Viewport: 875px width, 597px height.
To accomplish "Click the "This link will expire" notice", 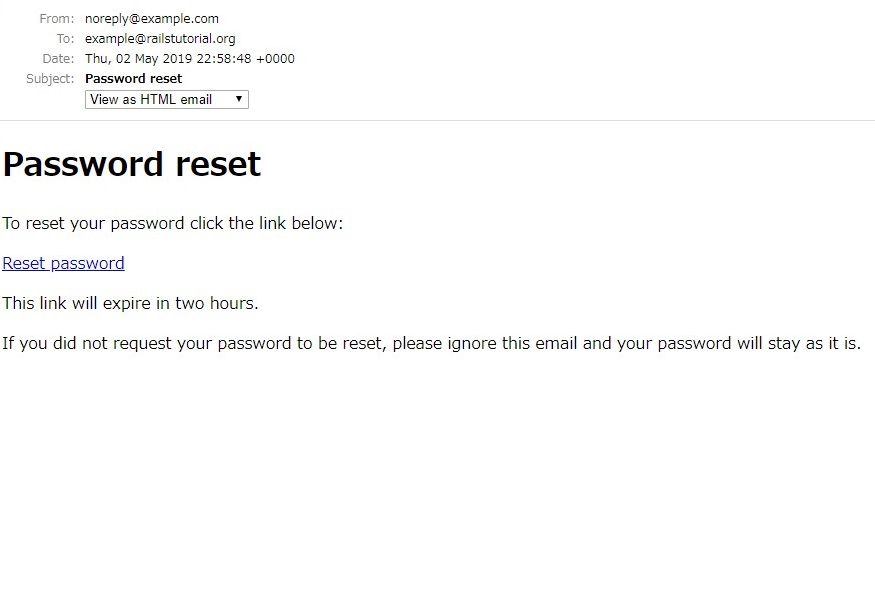I will click(x=130, y=303).
